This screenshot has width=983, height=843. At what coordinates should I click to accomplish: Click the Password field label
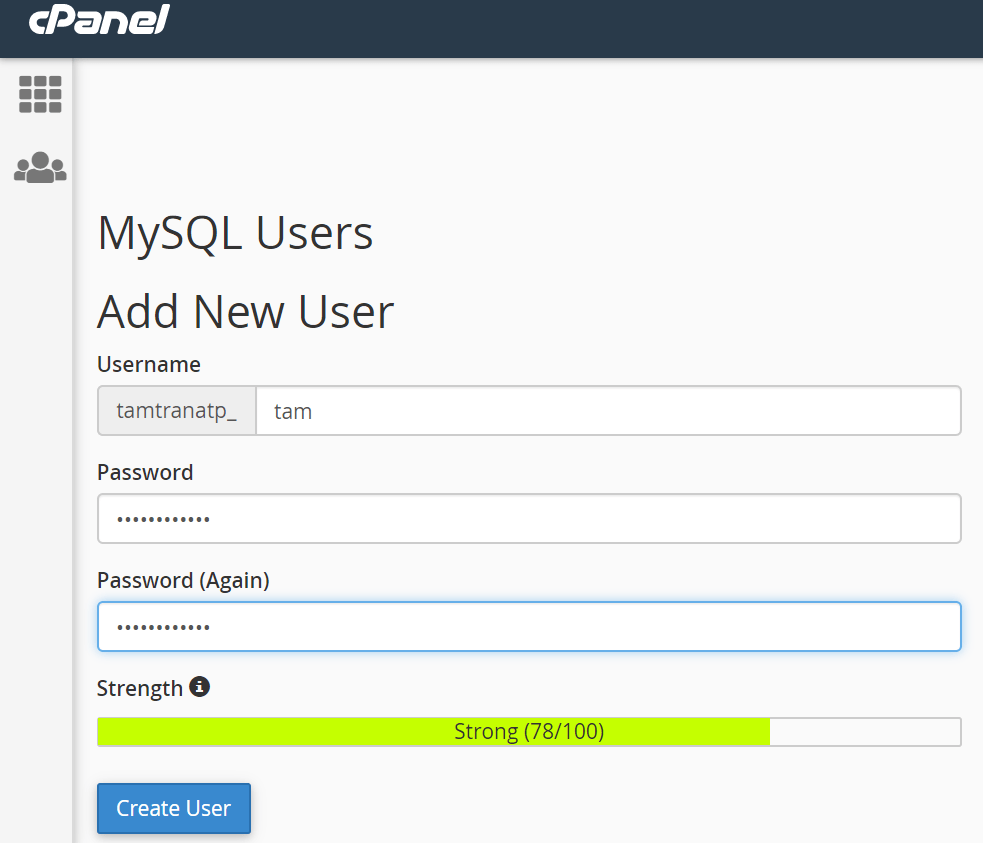point(145,473)
